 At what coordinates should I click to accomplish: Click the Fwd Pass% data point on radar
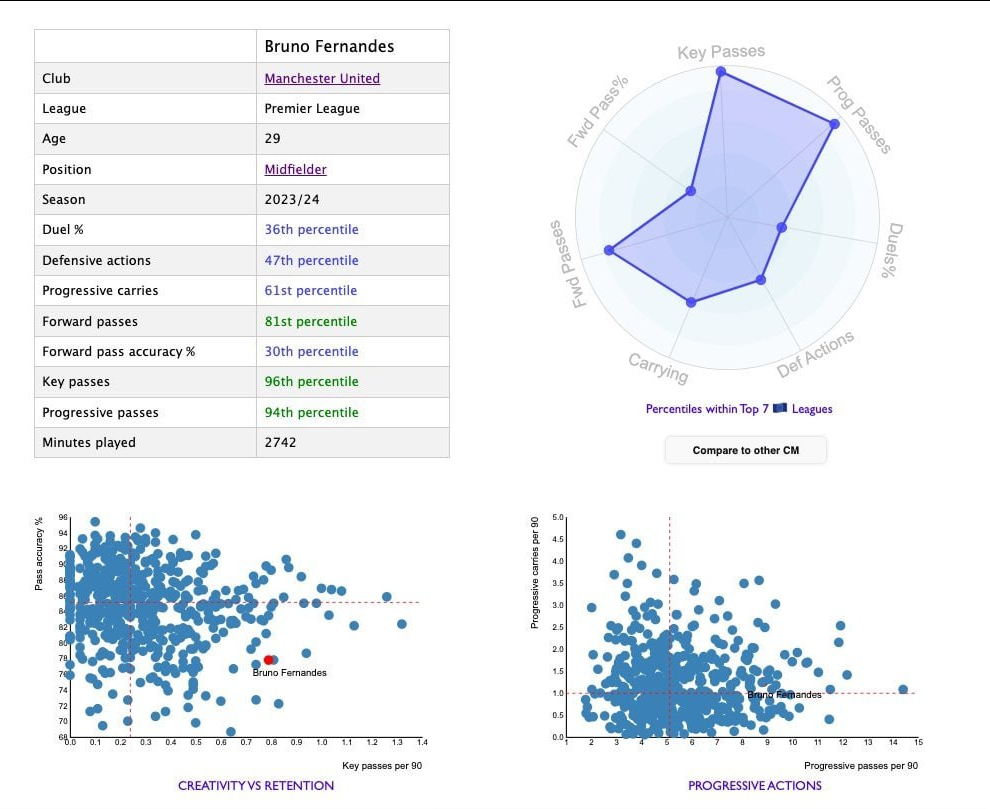[x=690, y=190]
